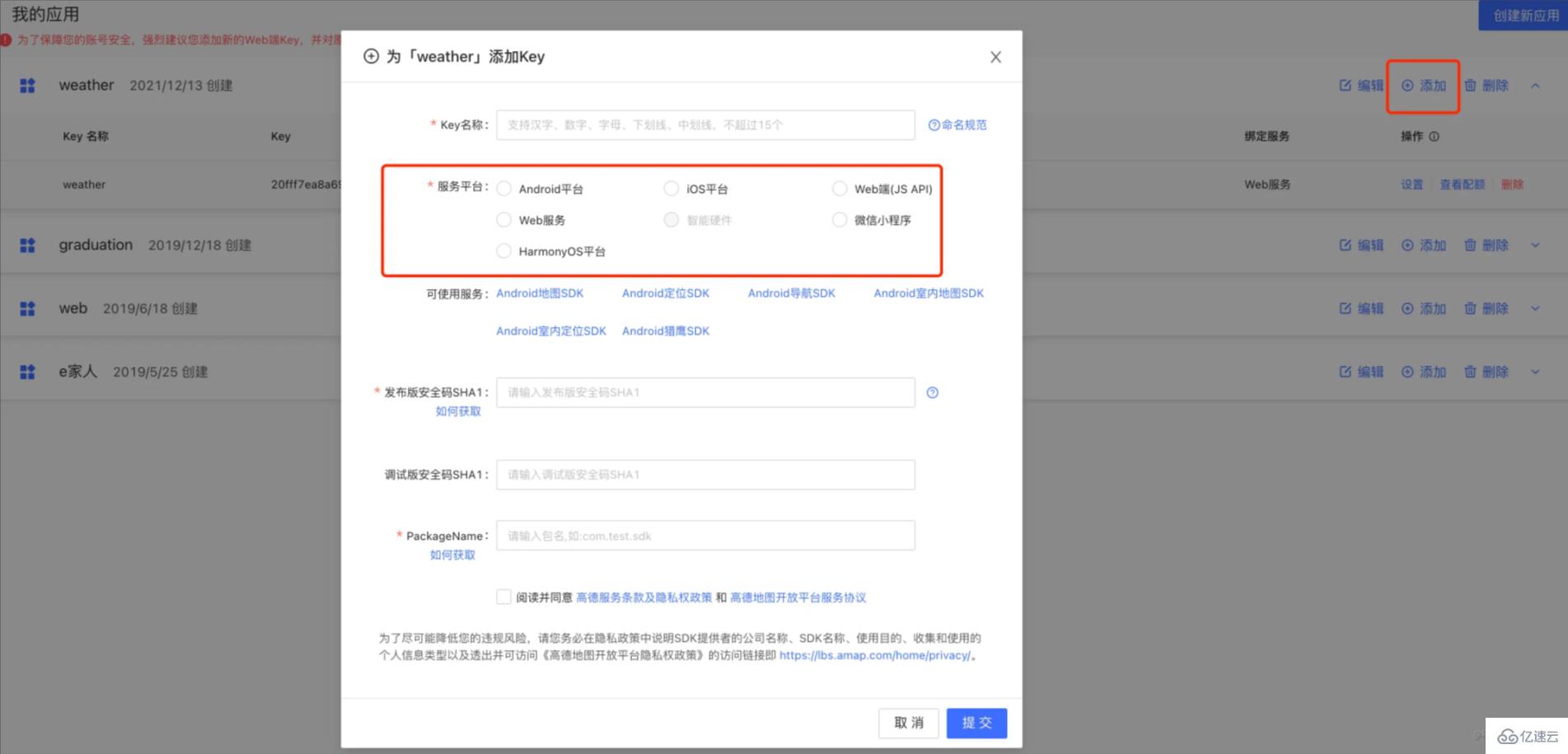Image resolution: width=1568 pixels, height=754 pixels.
Task: Click 编辑 for the weather app
Action: click(1361, 86)
